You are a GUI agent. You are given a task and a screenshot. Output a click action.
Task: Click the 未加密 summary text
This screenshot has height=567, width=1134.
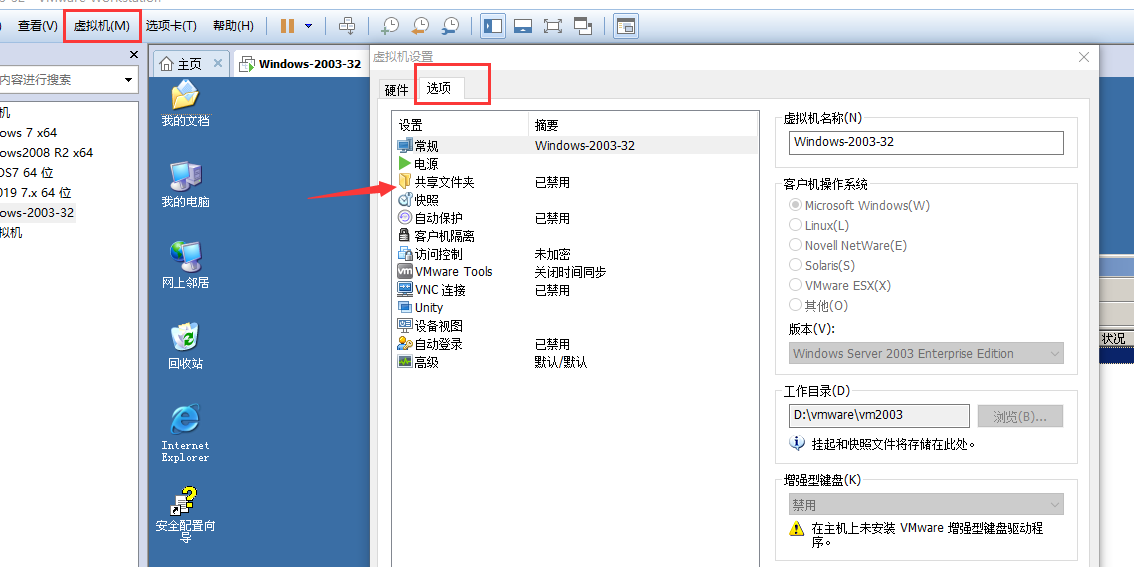coord(552,254)
